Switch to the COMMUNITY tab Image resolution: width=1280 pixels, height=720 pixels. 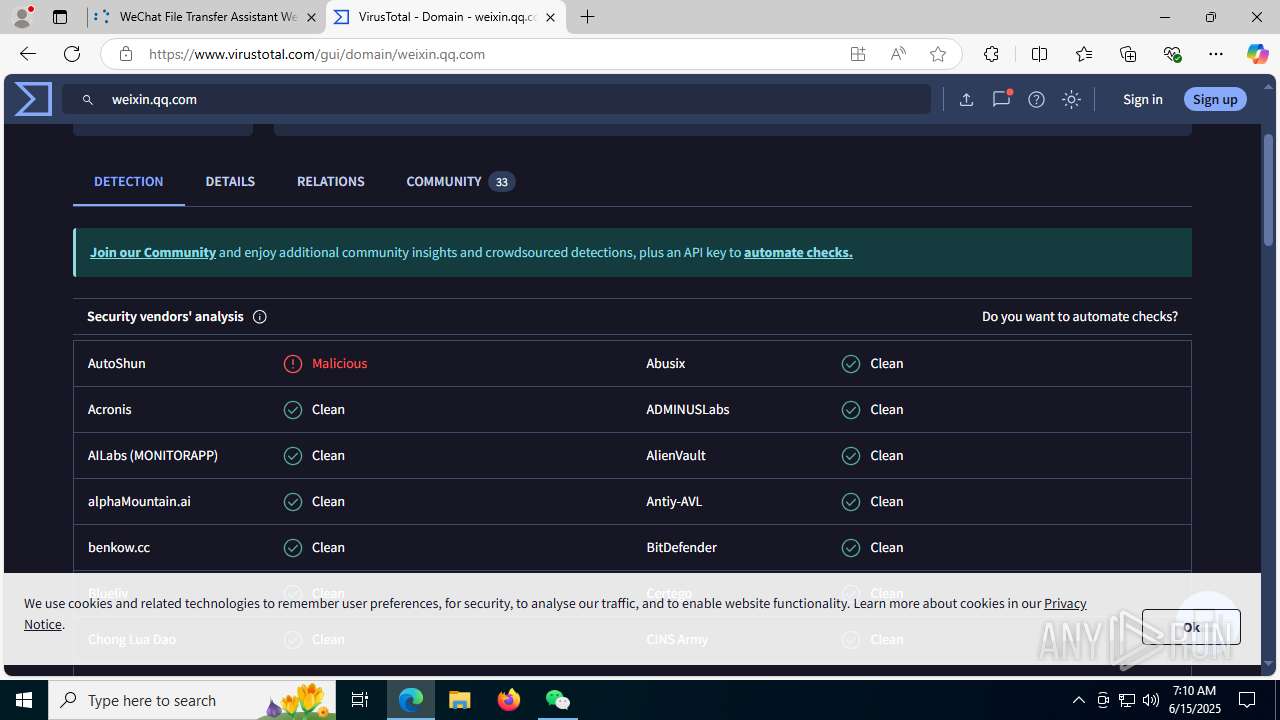point(460,181)
